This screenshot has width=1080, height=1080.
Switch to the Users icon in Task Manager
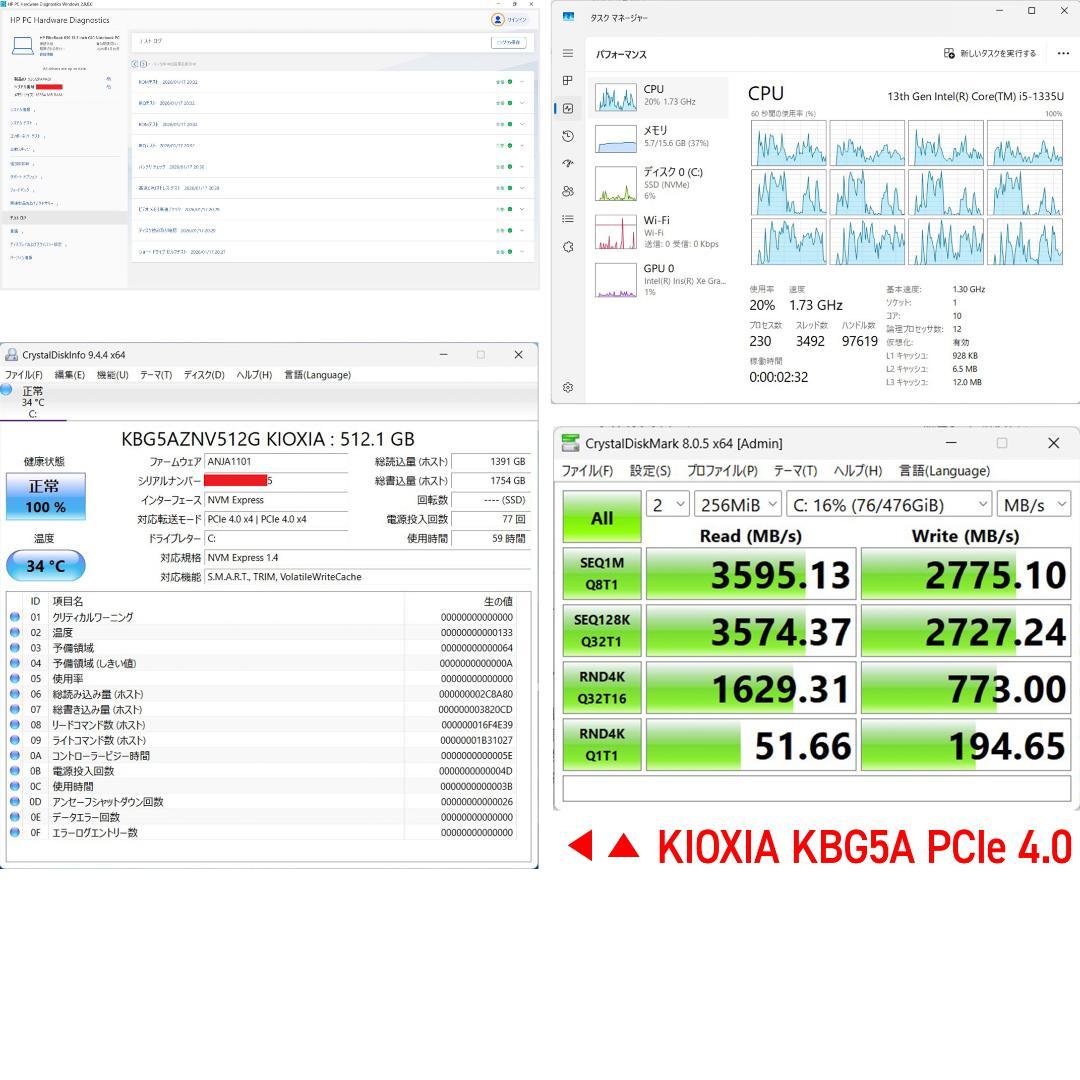click(x=568, y=191)
